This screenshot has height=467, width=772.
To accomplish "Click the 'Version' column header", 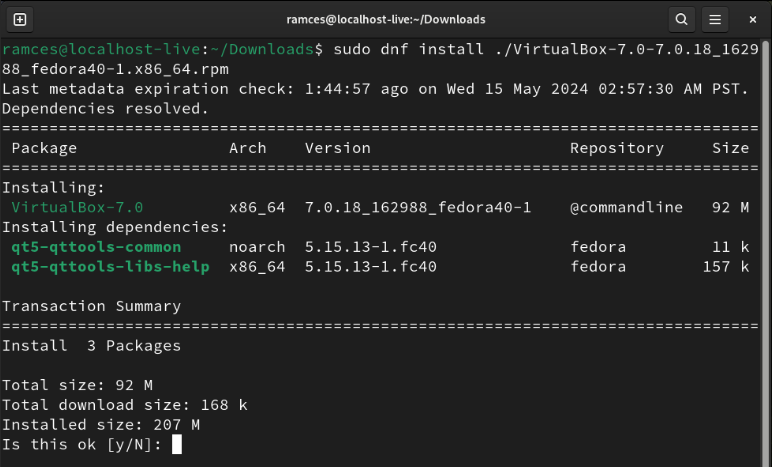I will pos(338,148).
